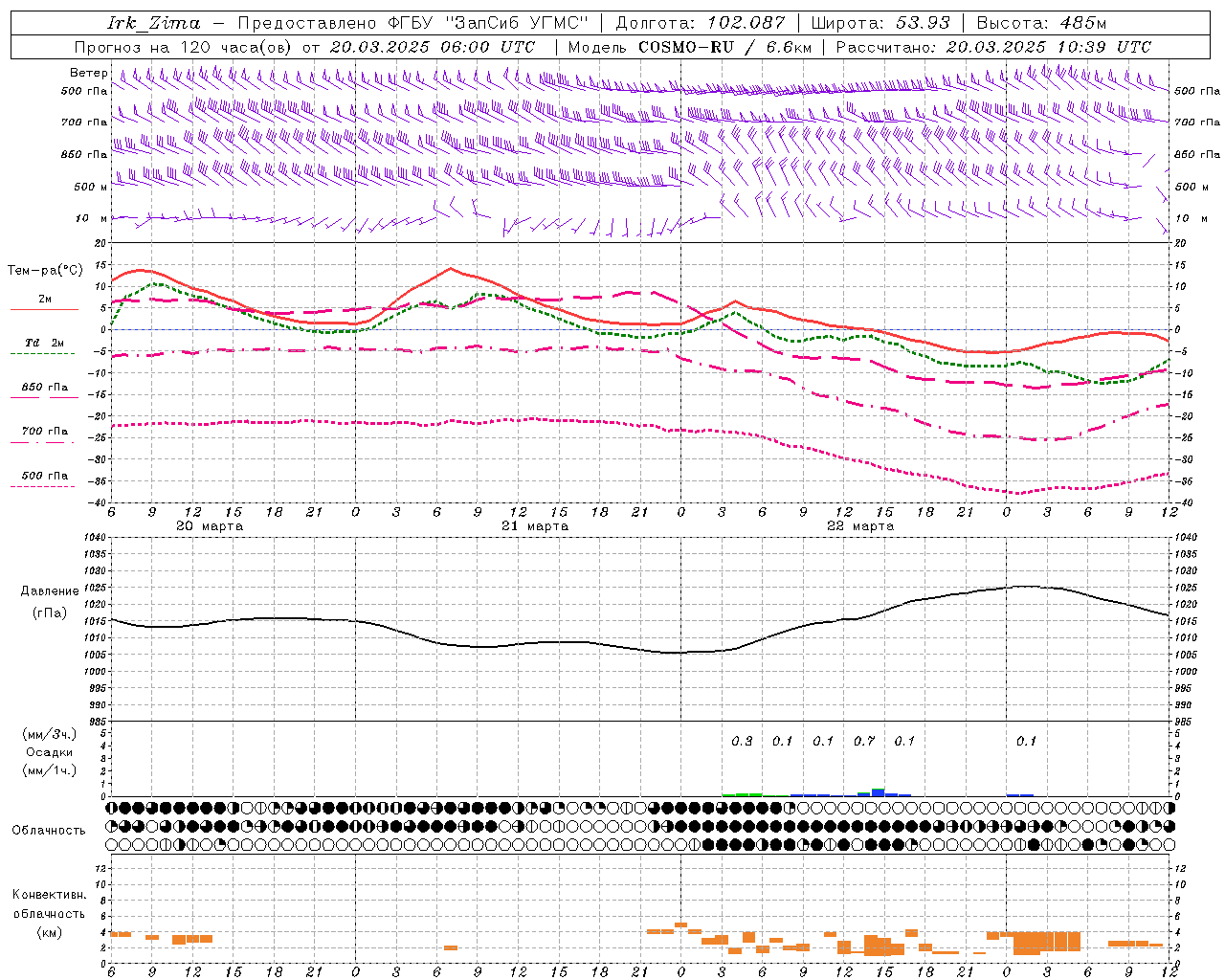The height and width of the screenshot is (980, 1225).
Task: Click the "(км)" convective cloud unit label
Action: (50, 932)
